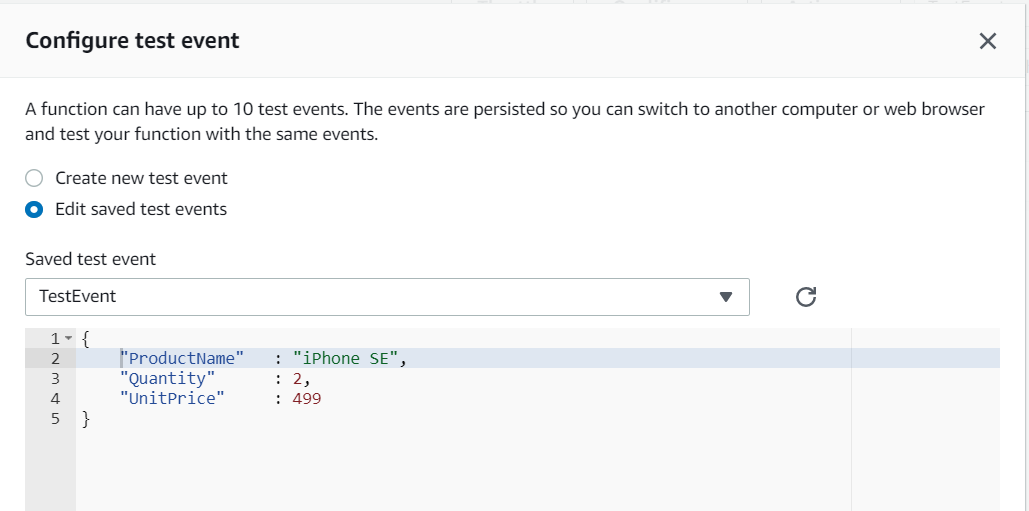Click line number 5 in the editor gutter
This screenshot has height=511, width=1029.
point(55,420)
